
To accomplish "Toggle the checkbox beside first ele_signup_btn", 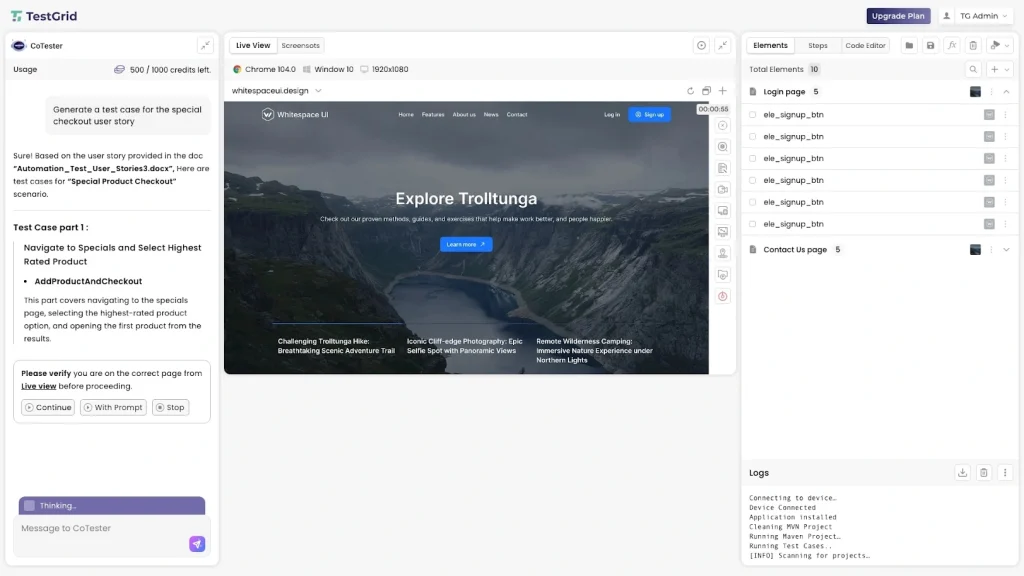I will coord(751,114).
